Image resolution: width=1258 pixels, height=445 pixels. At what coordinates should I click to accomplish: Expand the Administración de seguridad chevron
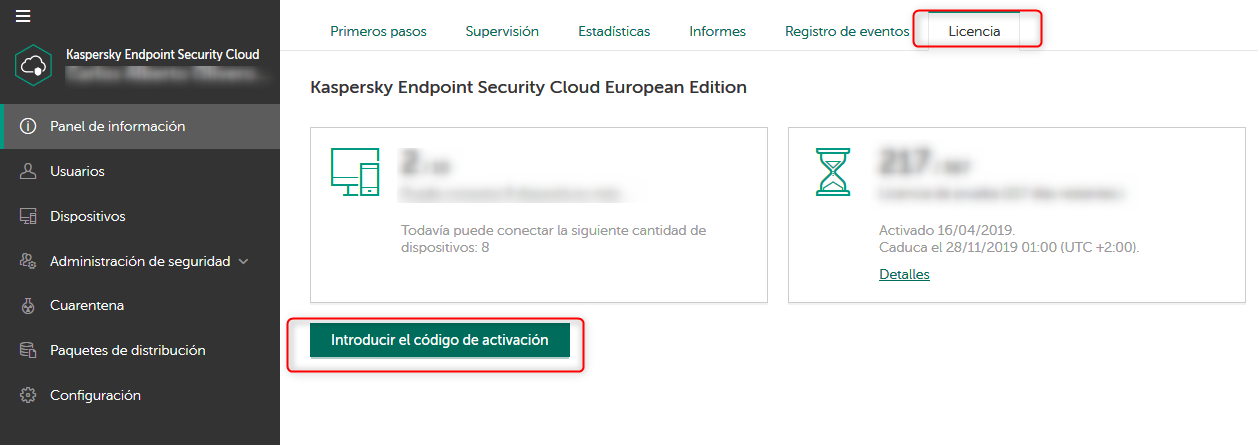tap(242, 262)
